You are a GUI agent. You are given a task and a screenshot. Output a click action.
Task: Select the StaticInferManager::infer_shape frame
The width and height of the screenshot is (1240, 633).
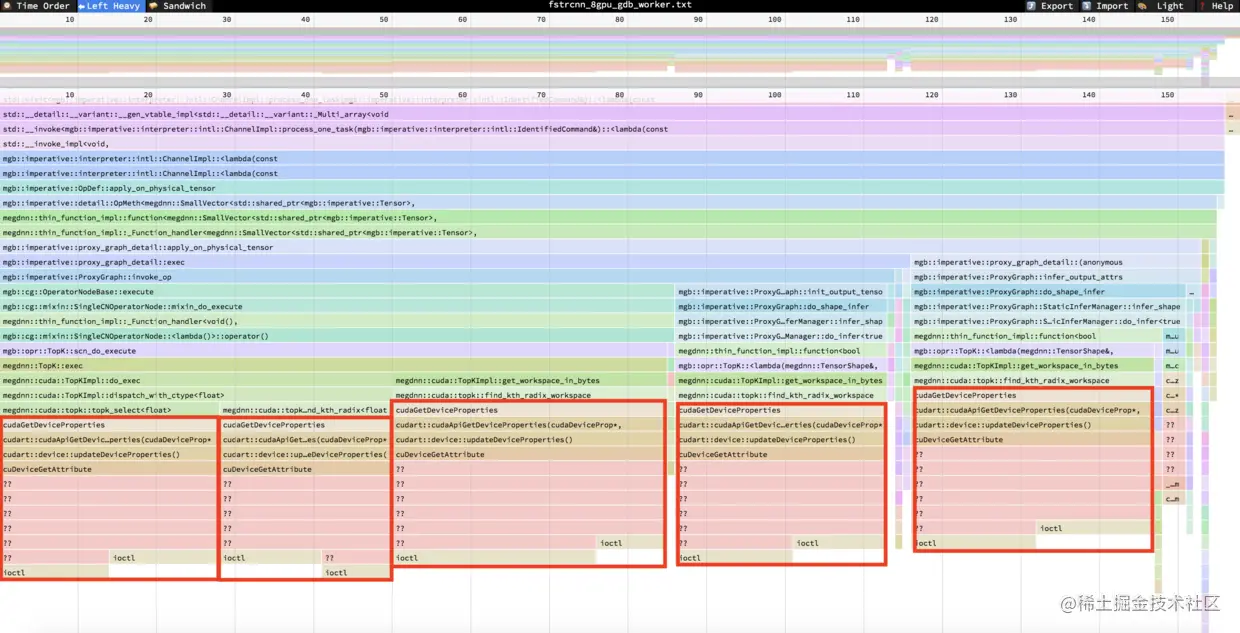(x=1047, y=307)
